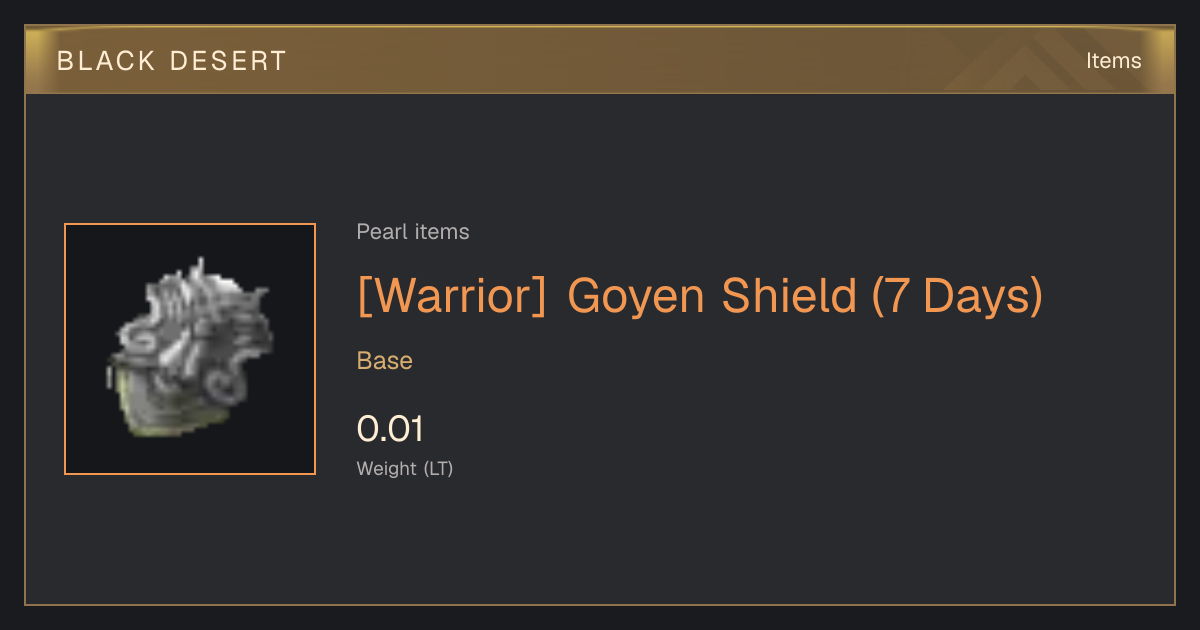Click the word Pearl above the item title
Image resolution: width=1200 pixels, height=630 pixels.
(x=379, y=232)
